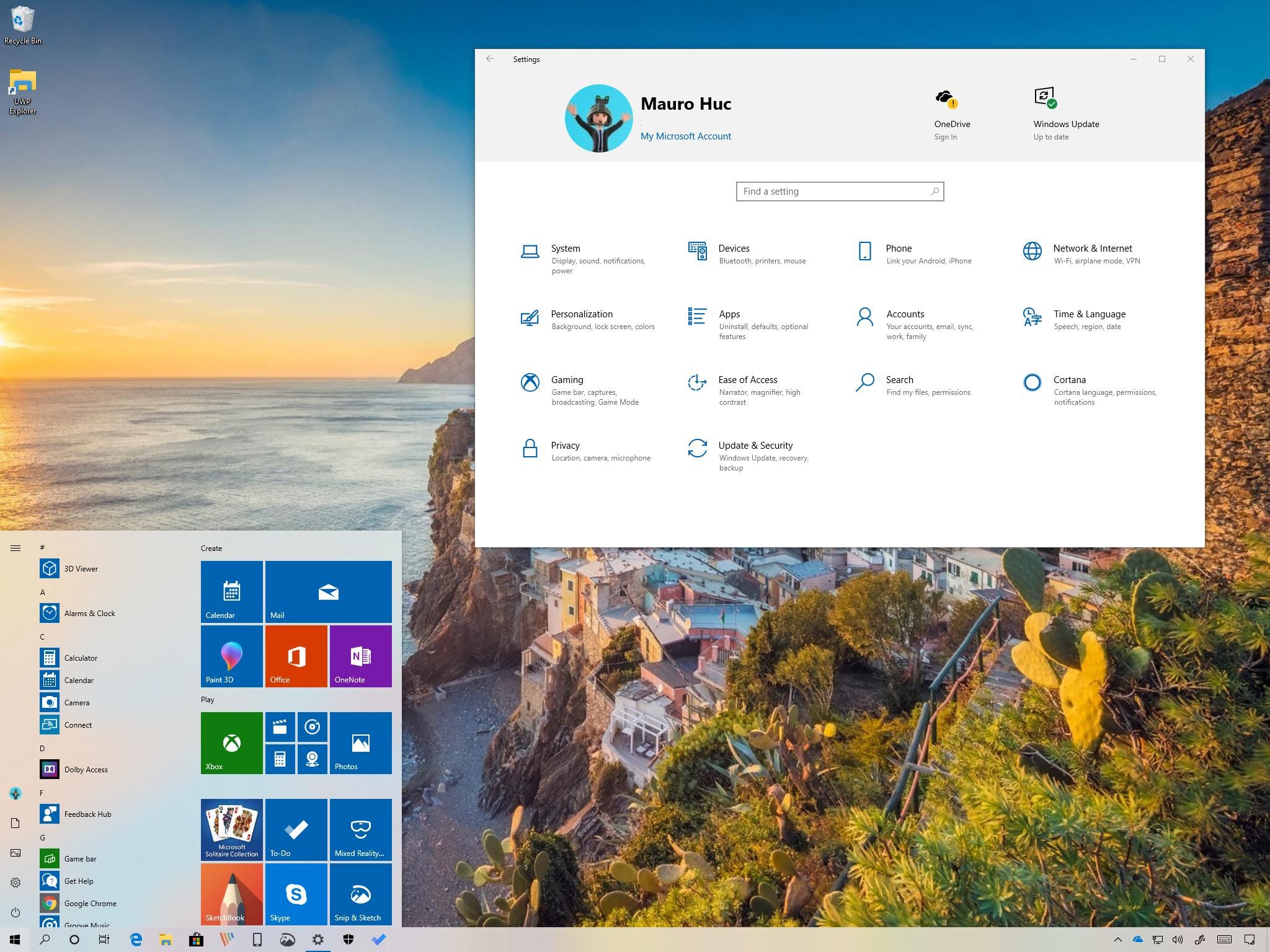Launch Microsoft Edge from the taskbar
This screenshot has width=1270, height=952.
[135, 939]
